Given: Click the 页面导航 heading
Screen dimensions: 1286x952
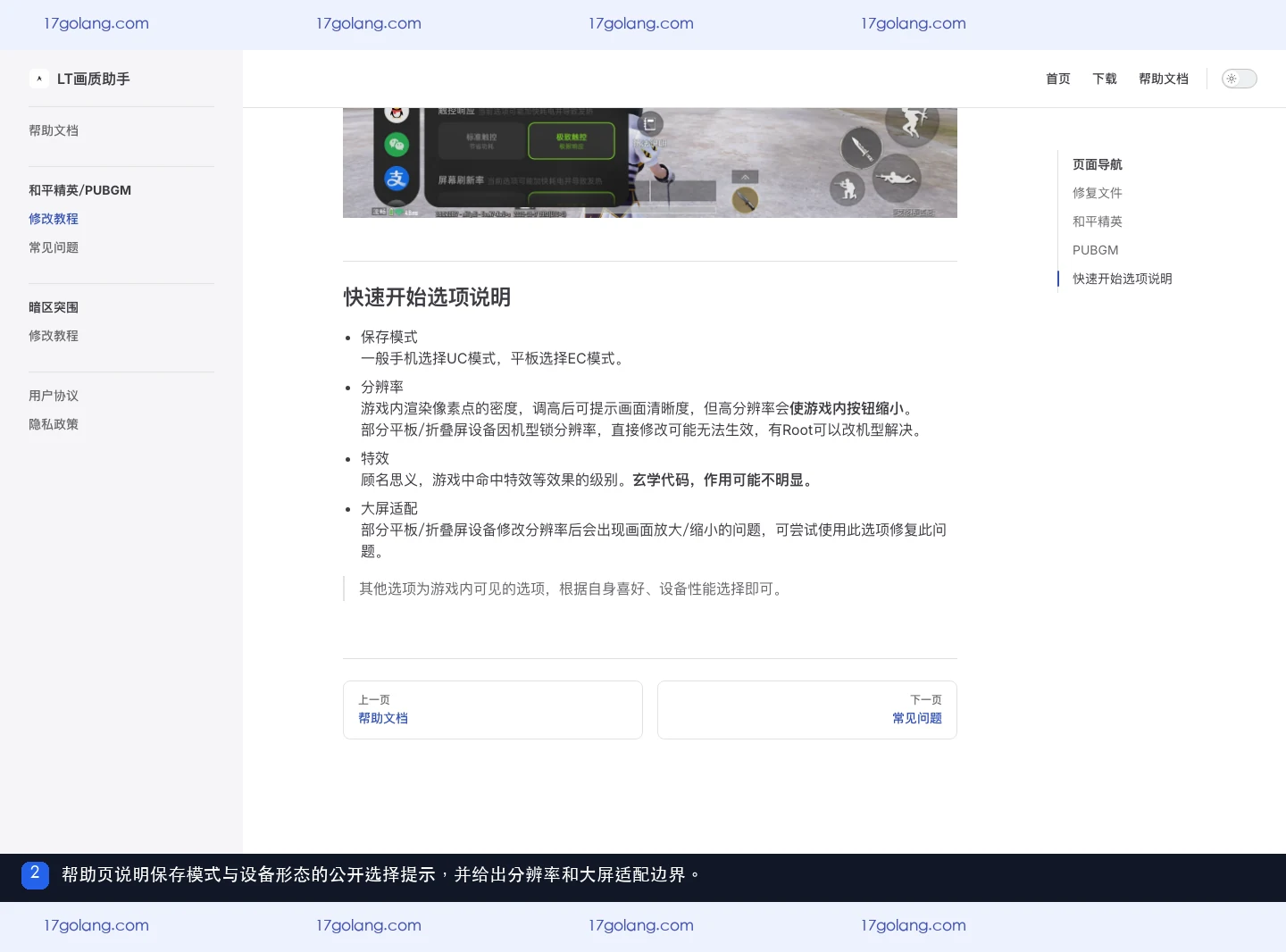Looking at the screenshot, I should tap(1098, 164).
